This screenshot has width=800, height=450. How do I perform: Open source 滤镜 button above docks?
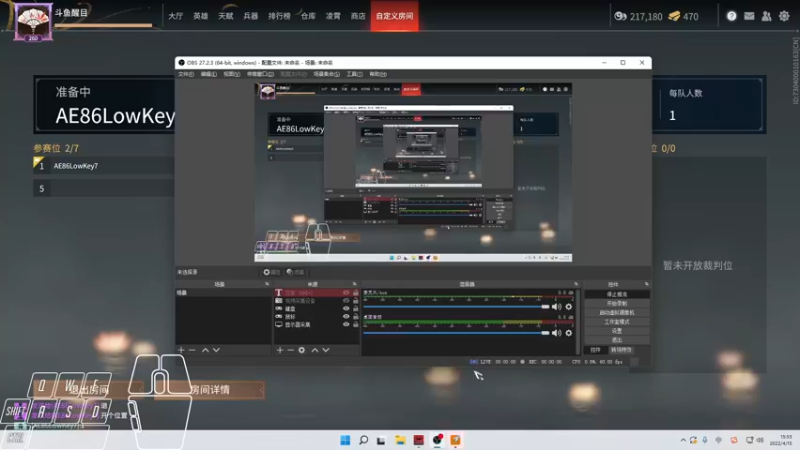click(x=295, y=272)
